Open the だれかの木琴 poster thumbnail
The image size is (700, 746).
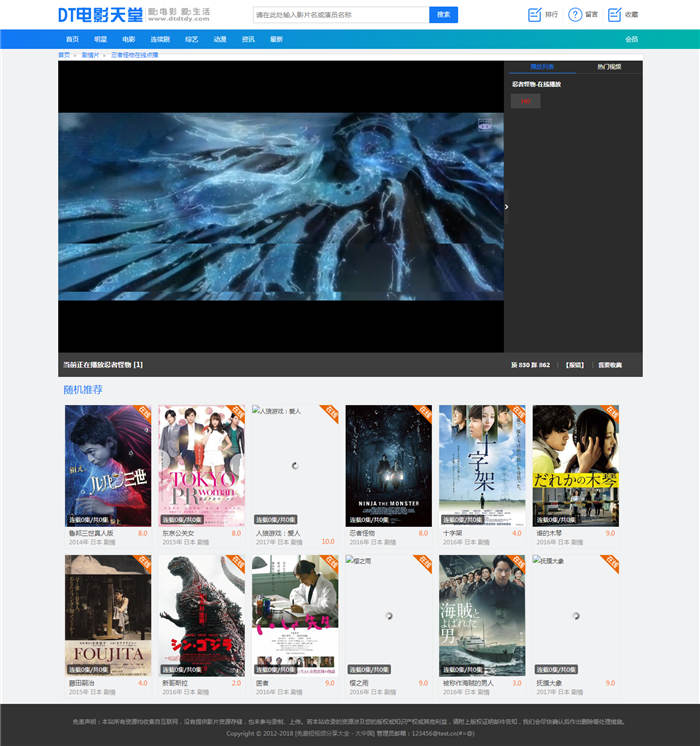[576, 465]
